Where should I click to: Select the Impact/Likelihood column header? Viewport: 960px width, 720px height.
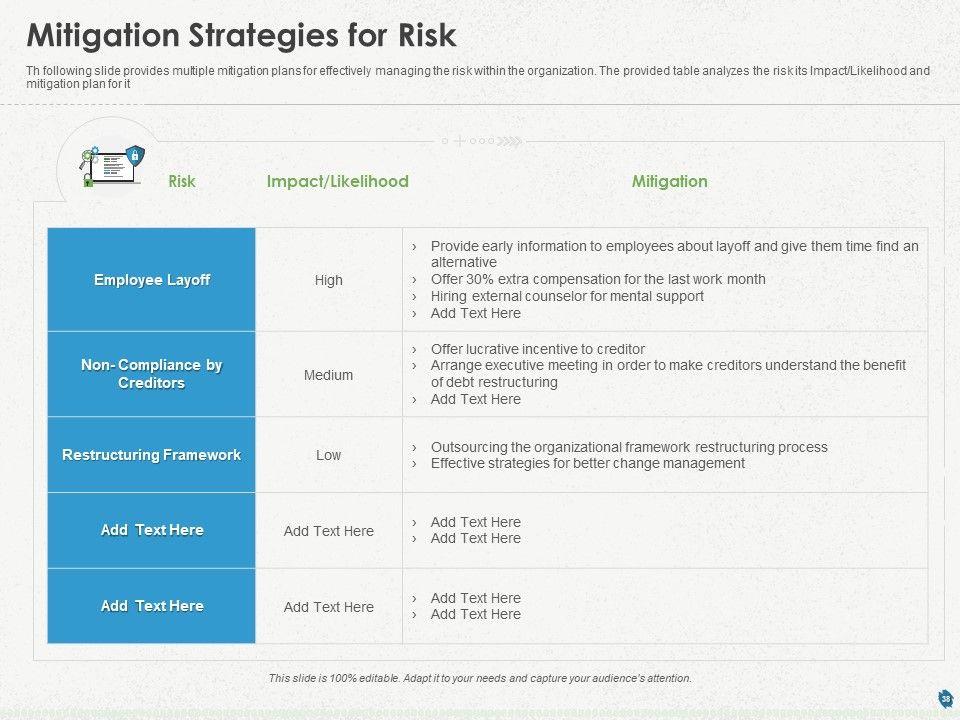coord(338,181)
